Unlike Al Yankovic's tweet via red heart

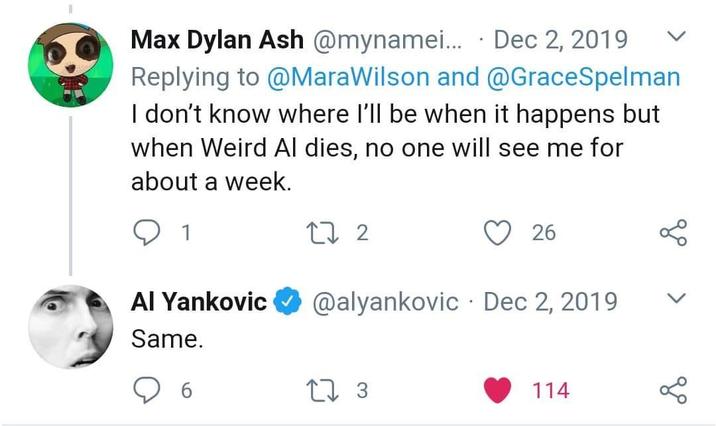pos(498,390)
